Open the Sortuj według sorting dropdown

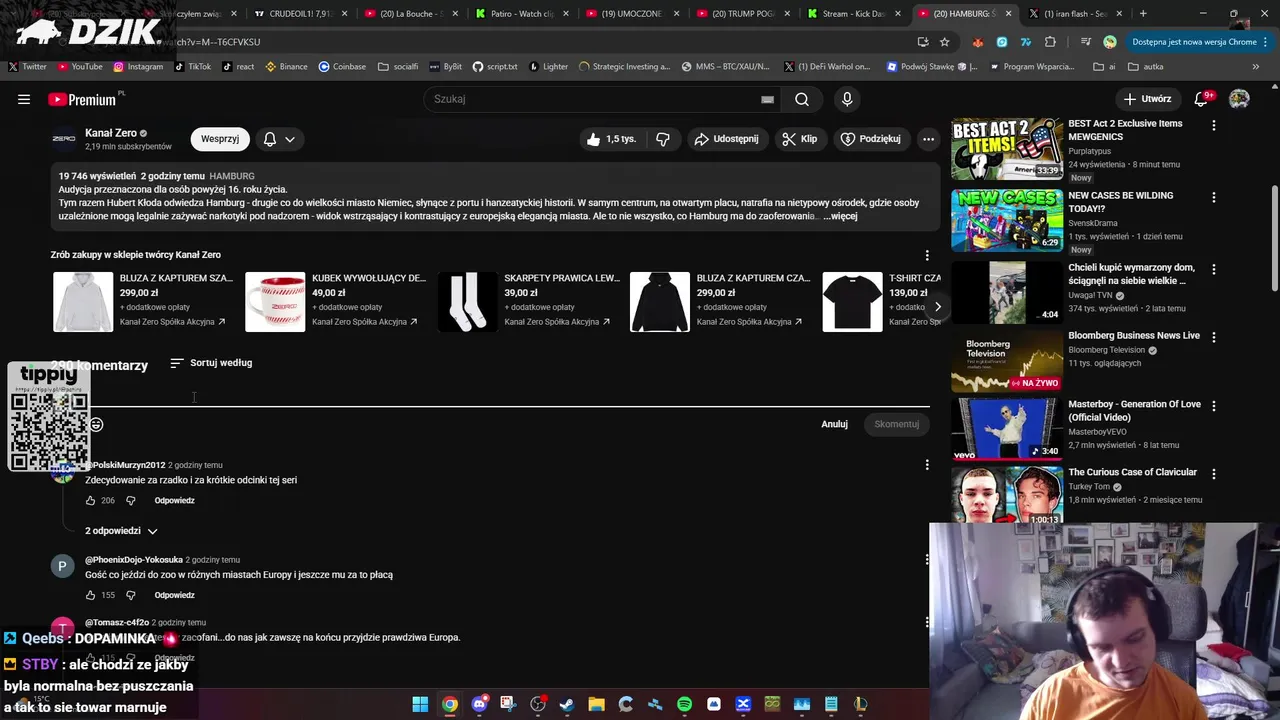[x=211, y=363]
